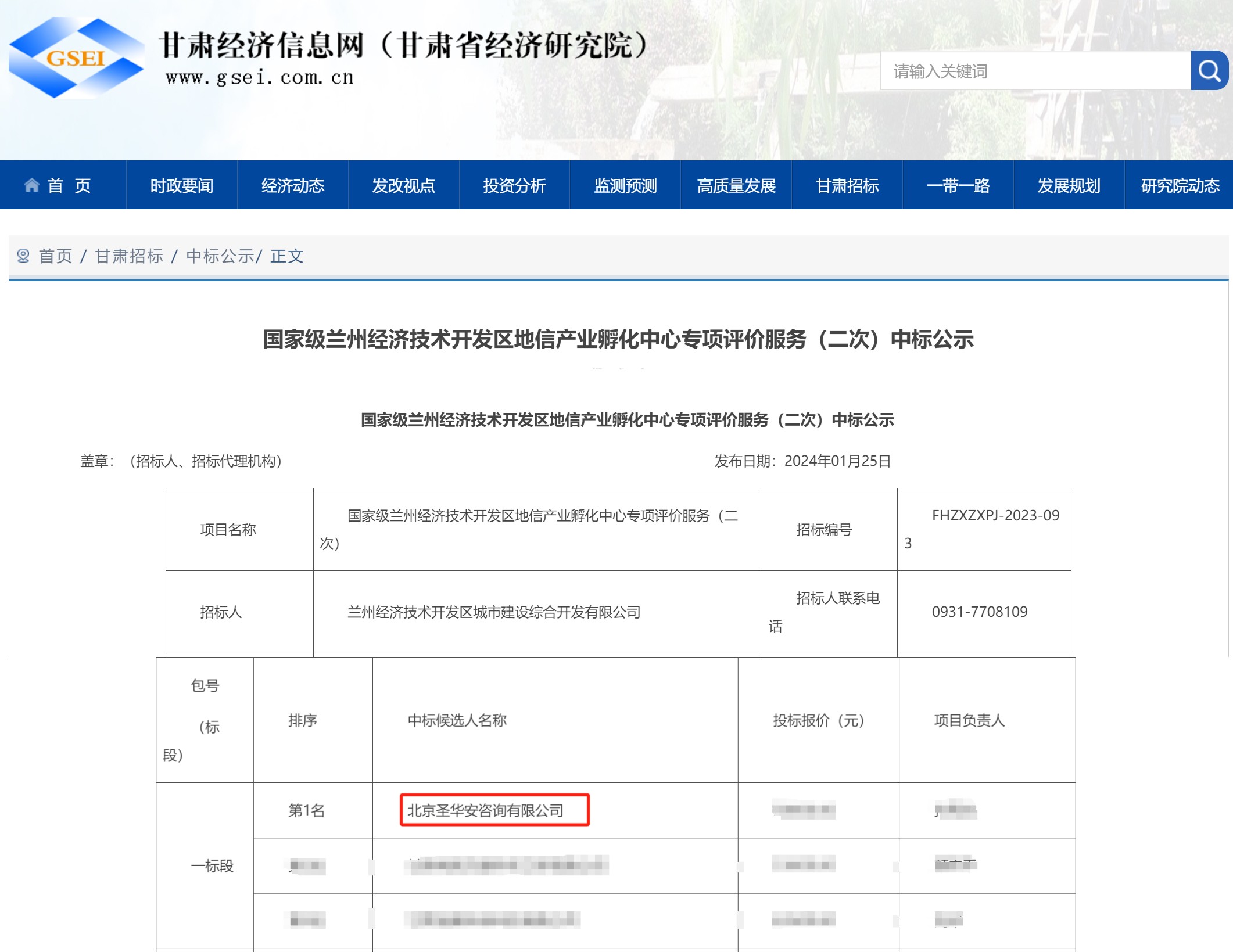Click the location pin breadcrumb icon
The width and height of the screenshot is (1233, 952).
pyautogui.click(x=23, y=256)
